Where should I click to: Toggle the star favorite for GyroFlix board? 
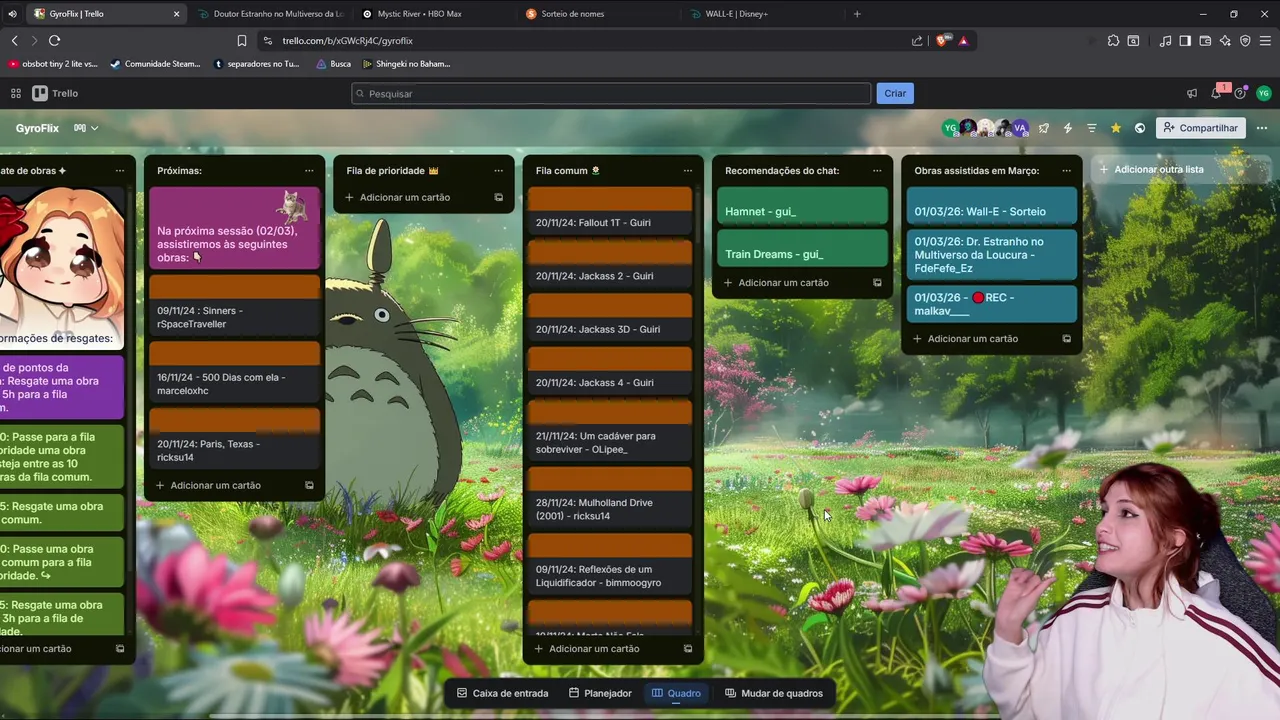1116,128
